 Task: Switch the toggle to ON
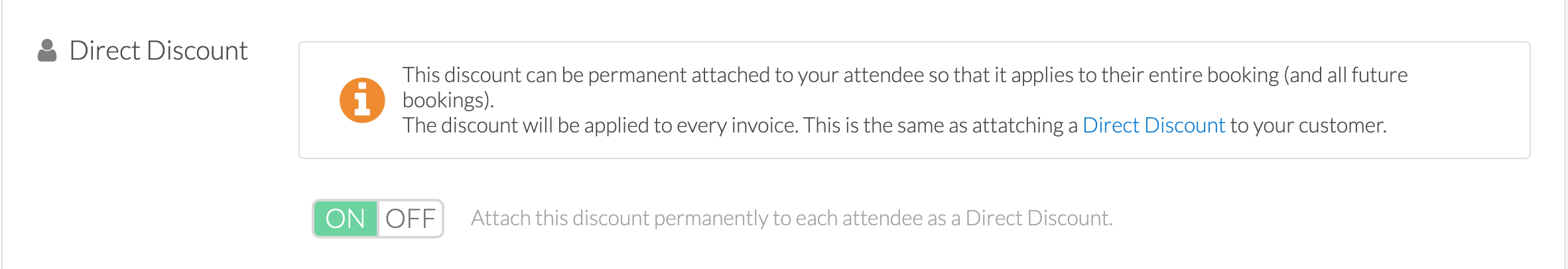point(346,219)
